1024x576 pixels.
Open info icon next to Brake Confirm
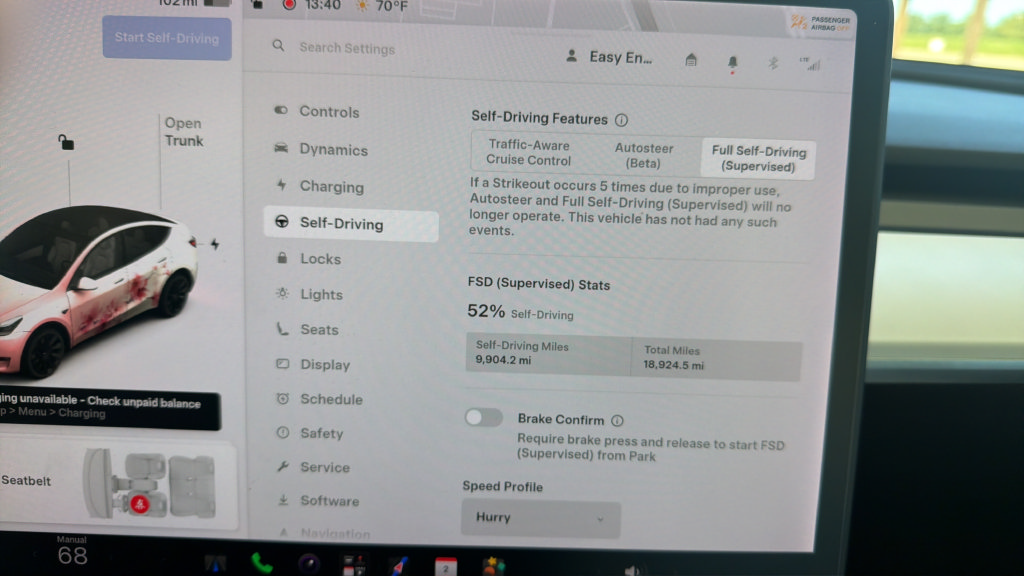pyautogui.click(x=617, y=421)
